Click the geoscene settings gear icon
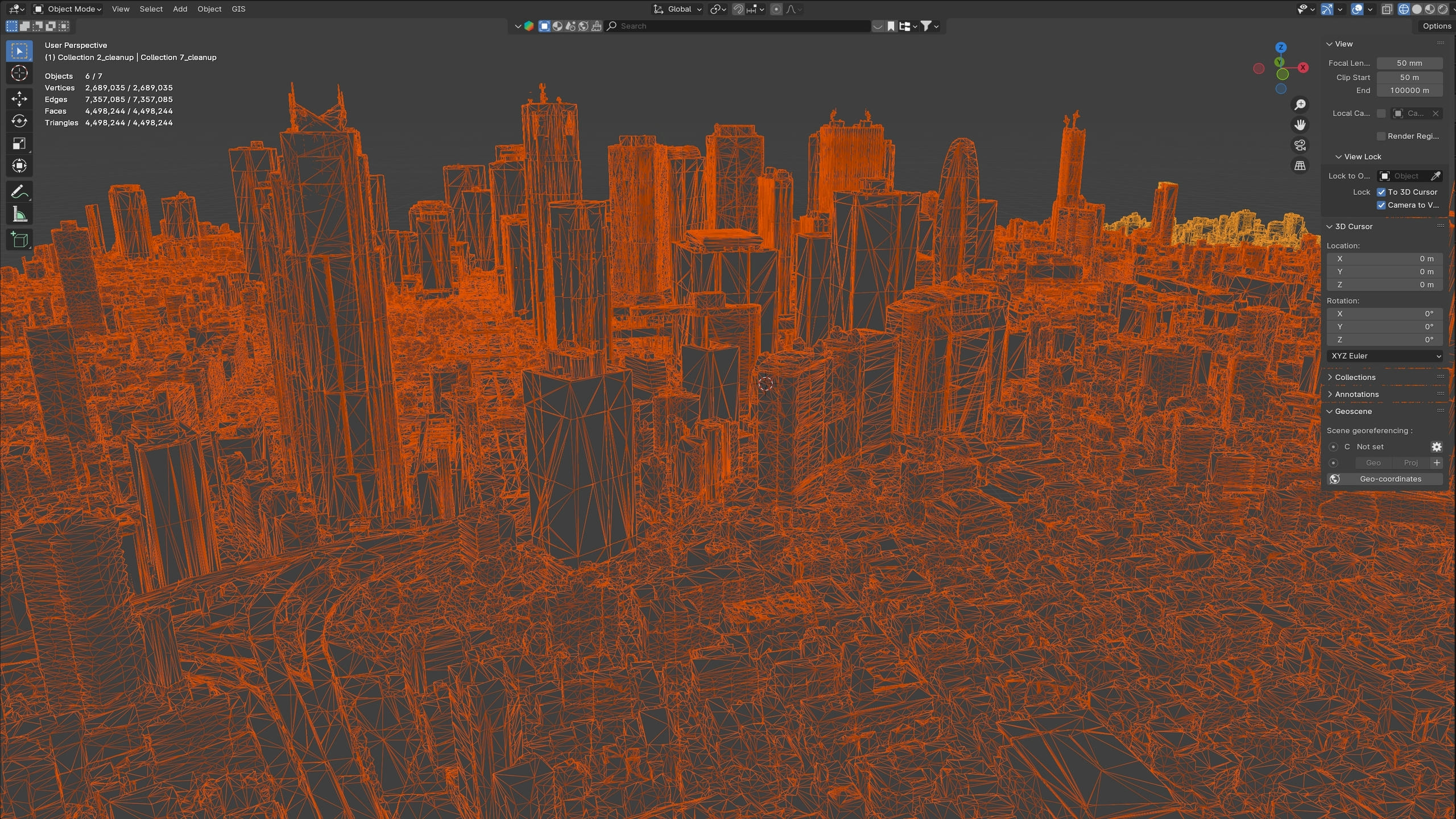The width and height of the screenshot is (1456, 819). tap(1437, 447)
